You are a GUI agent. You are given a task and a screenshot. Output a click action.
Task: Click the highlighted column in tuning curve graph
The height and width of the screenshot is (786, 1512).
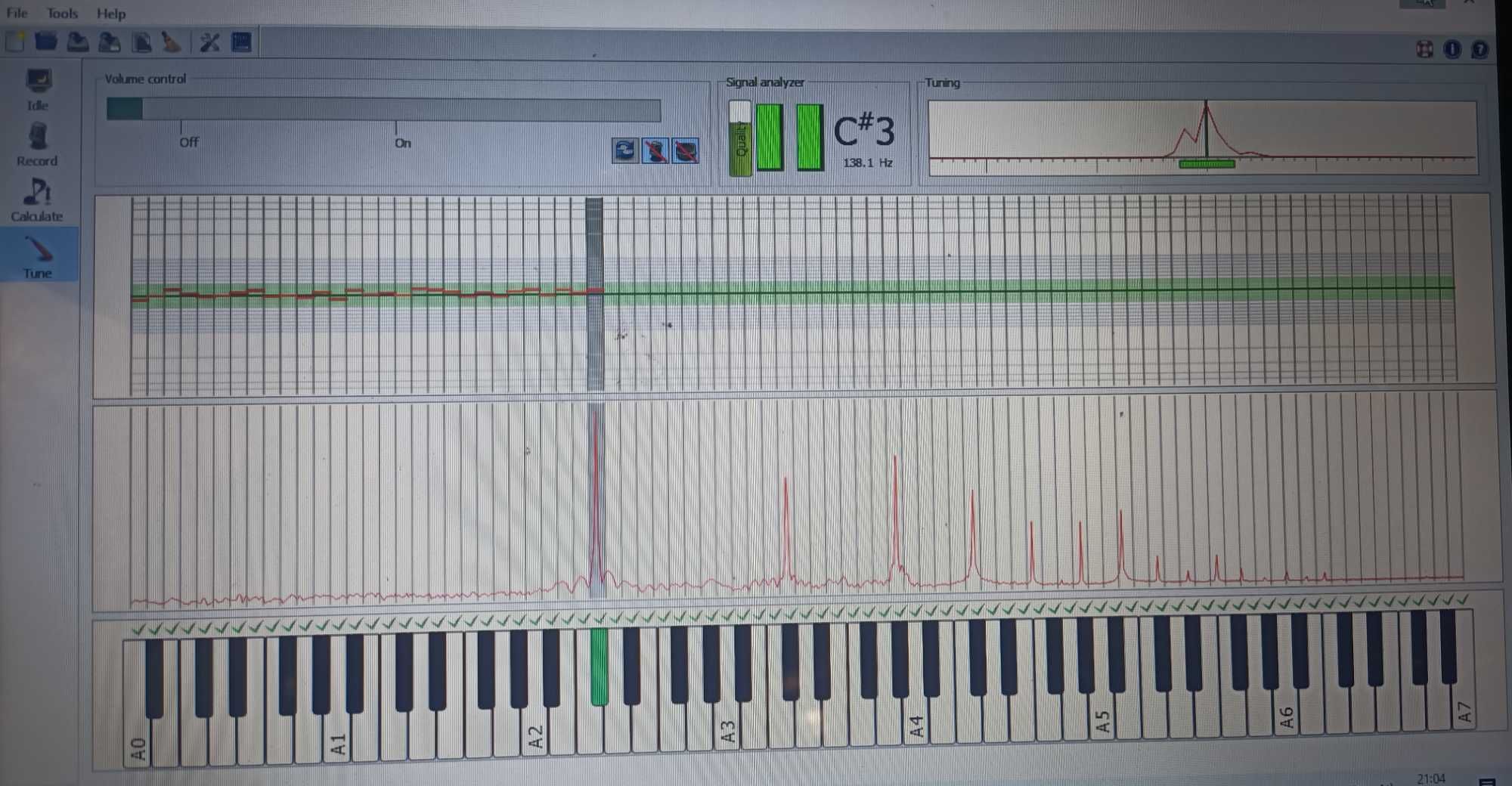tap(595, 293)
